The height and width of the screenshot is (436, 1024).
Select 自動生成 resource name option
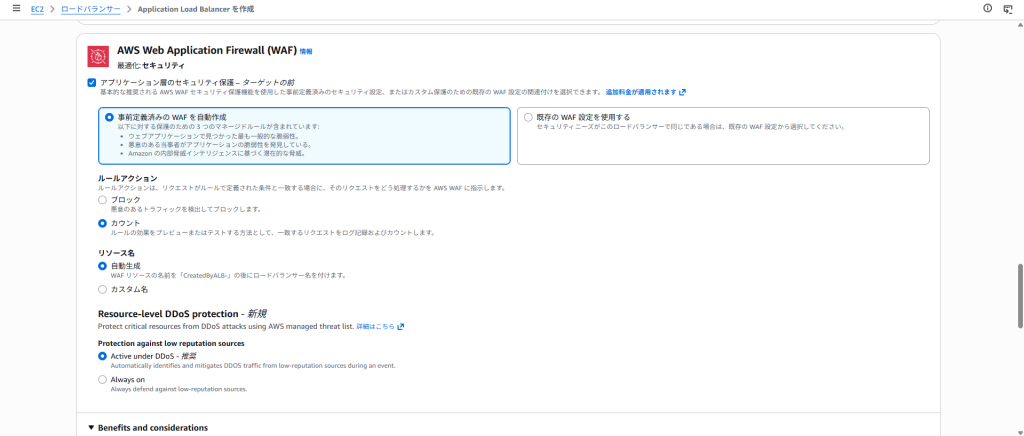[x=102, y=266]
